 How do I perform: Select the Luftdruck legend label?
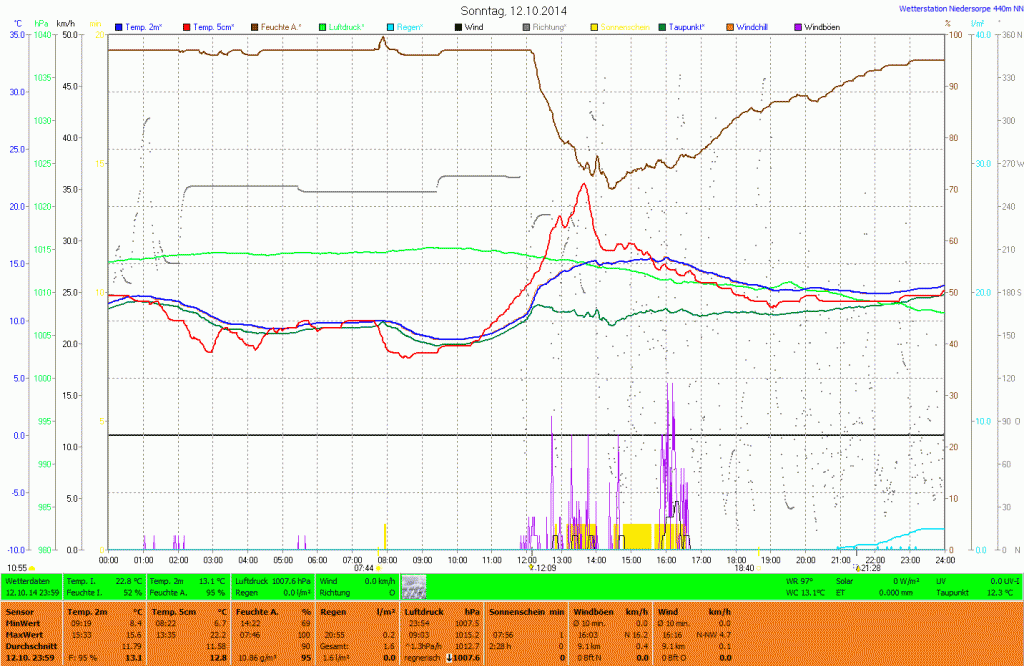348,26
